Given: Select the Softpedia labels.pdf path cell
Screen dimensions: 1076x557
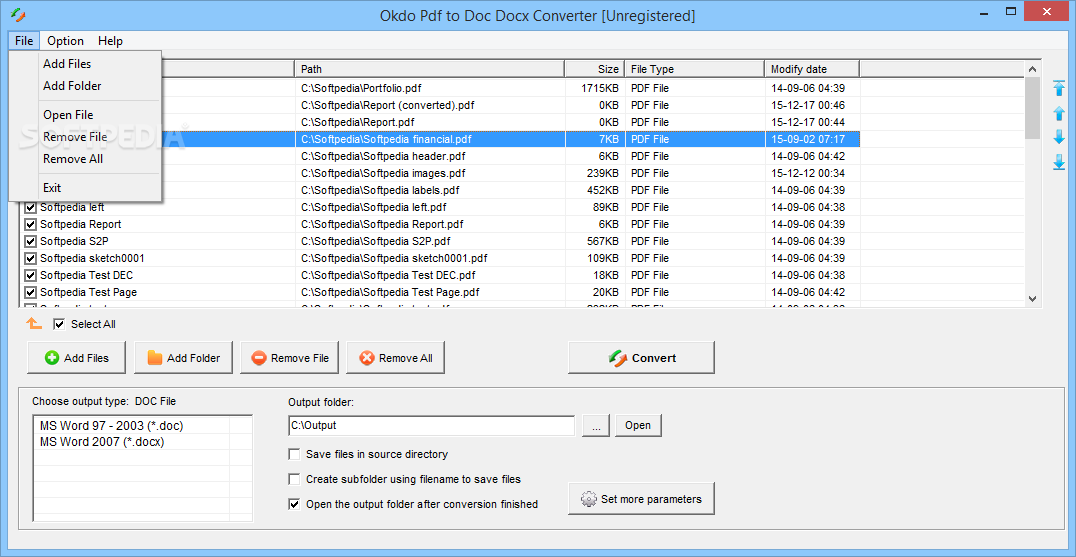Looking at the screenshot, I should click(x=430, y=190).
